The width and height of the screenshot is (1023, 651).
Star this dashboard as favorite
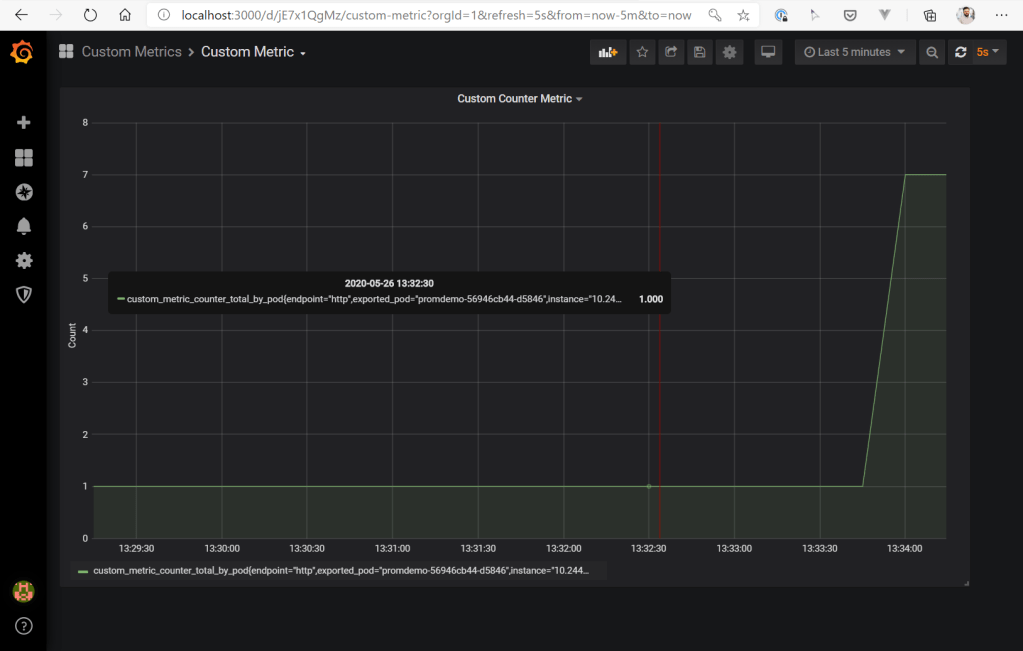(x=642, y=52)
